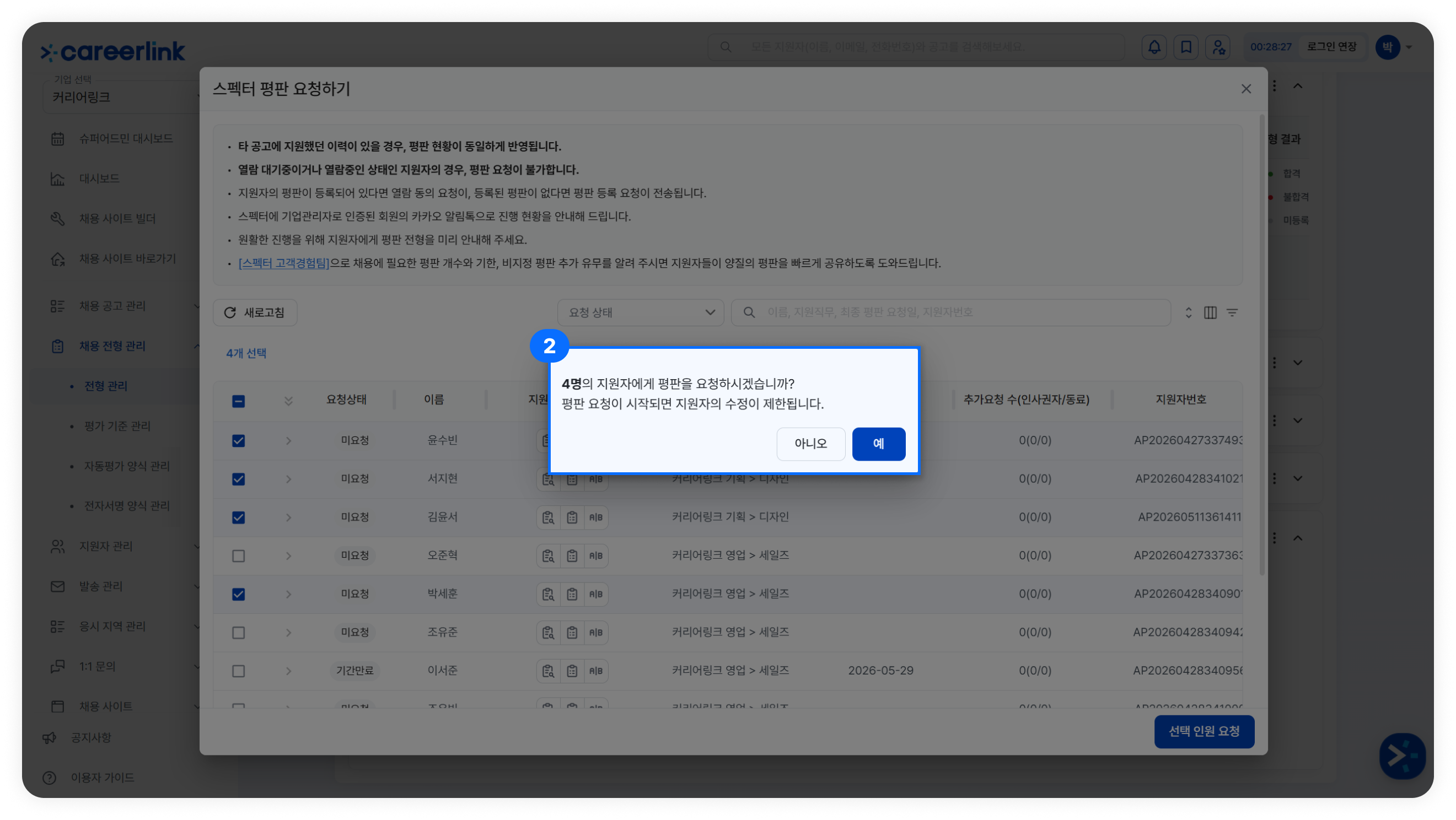Click the clipboard icon in 김윤서's row
This screenshot has width=1456, height=820.
[x=572, y=517]
